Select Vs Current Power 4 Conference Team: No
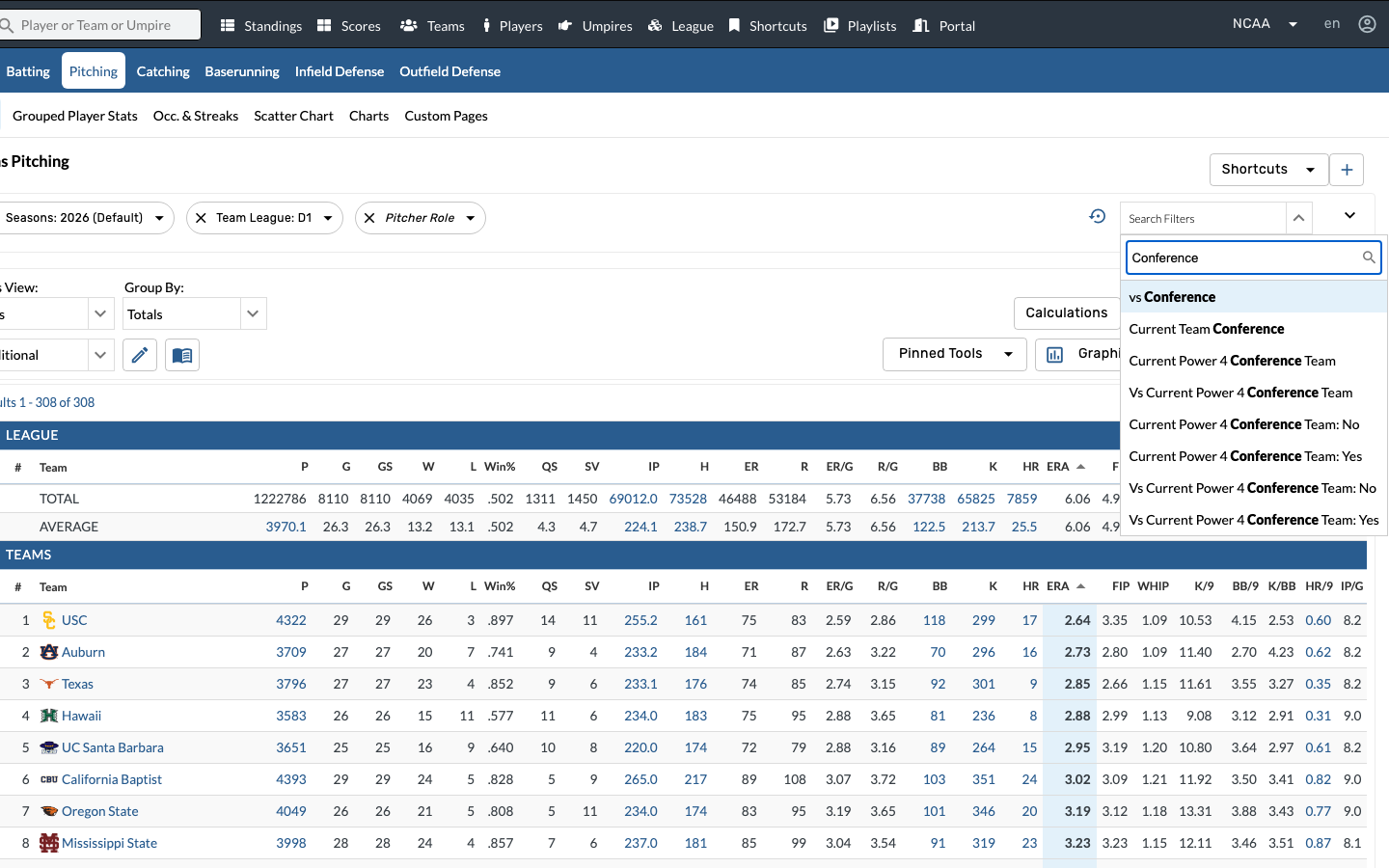The image size is (1389, 868). (x=1254, y=488)
